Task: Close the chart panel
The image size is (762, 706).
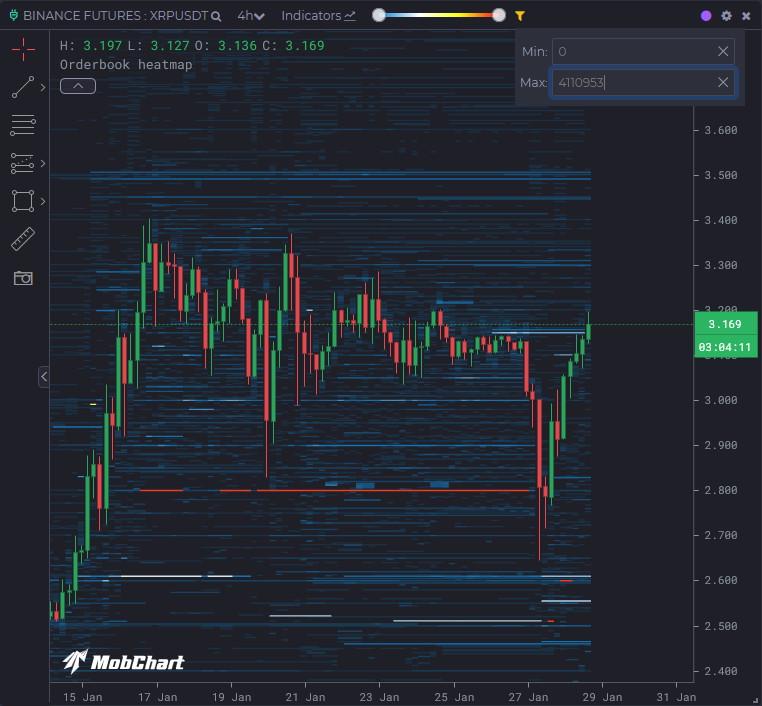Action: (x=746, y=16)
